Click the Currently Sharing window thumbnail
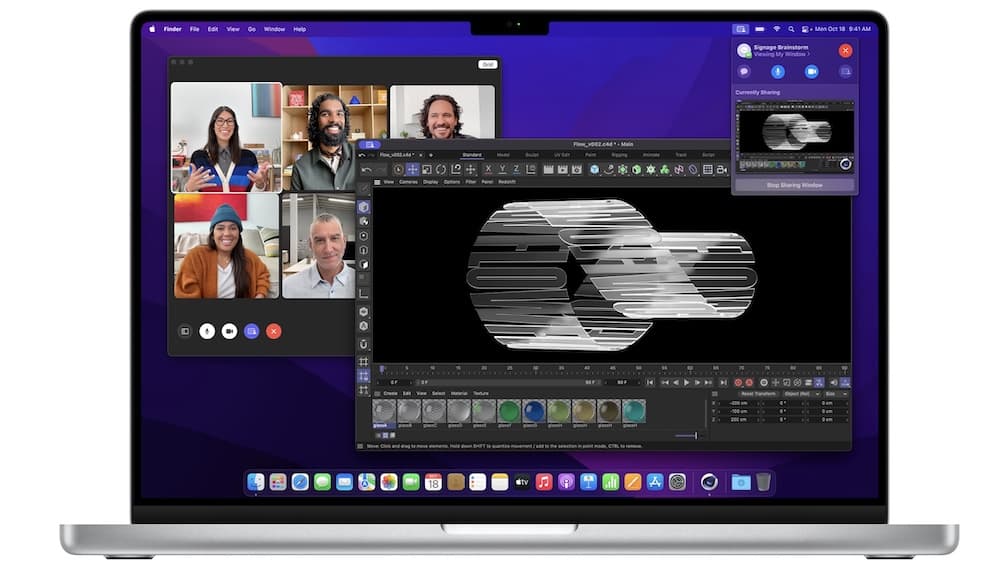Image resolution: width=1000 pixels, height=578 pixels. (x=795, y=137)
